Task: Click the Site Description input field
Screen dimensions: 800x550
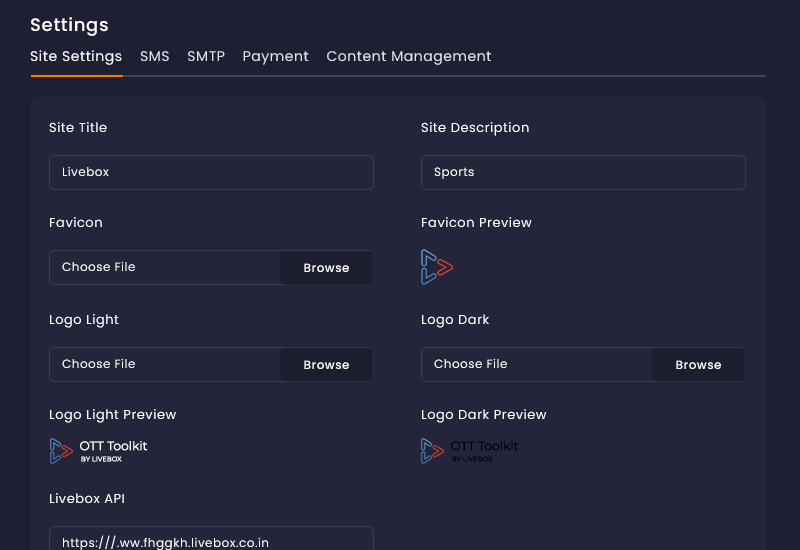Action: (x=583, y=172)
